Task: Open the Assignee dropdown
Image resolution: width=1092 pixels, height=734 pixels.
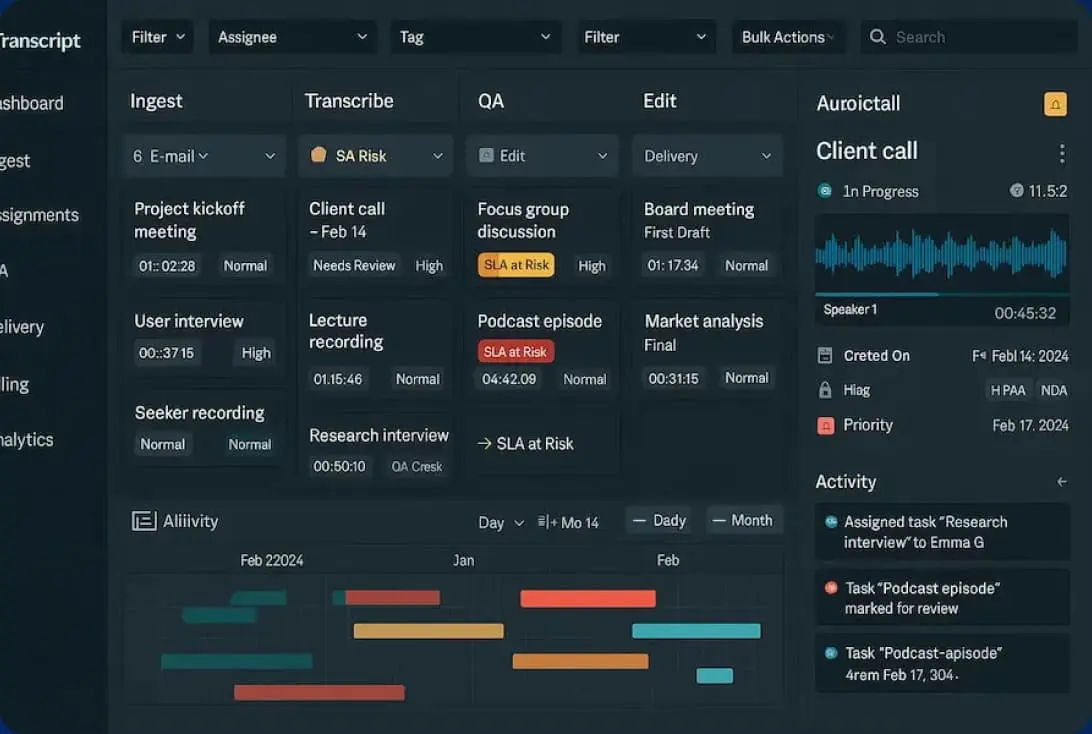Action: [x=292, y=36]
